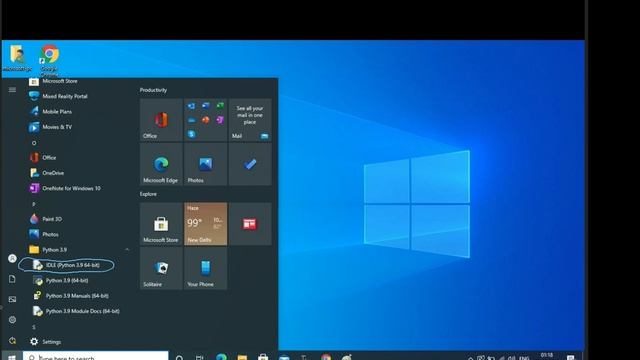640x360 pixels.
Task: Select the folder icon on the desktop
Action: click(x=17, y=58)
